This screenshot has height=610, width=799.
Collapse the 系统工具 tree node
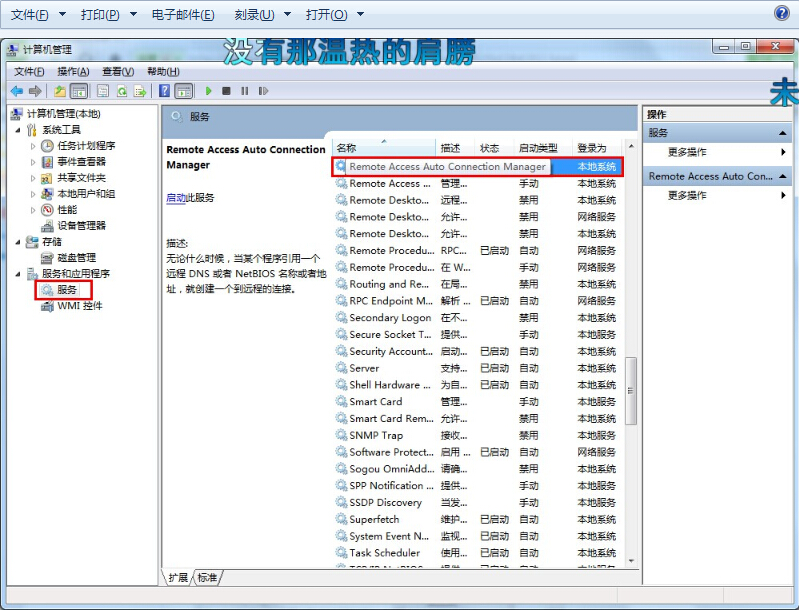[17, 130]
